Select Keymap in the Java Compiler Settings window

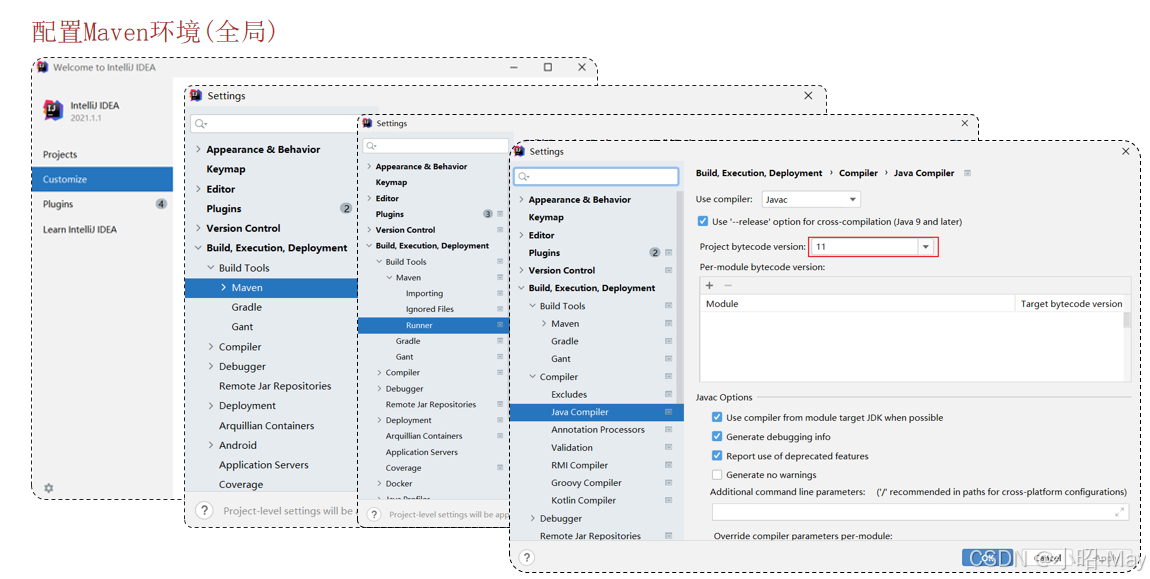(x=546, y=217)
